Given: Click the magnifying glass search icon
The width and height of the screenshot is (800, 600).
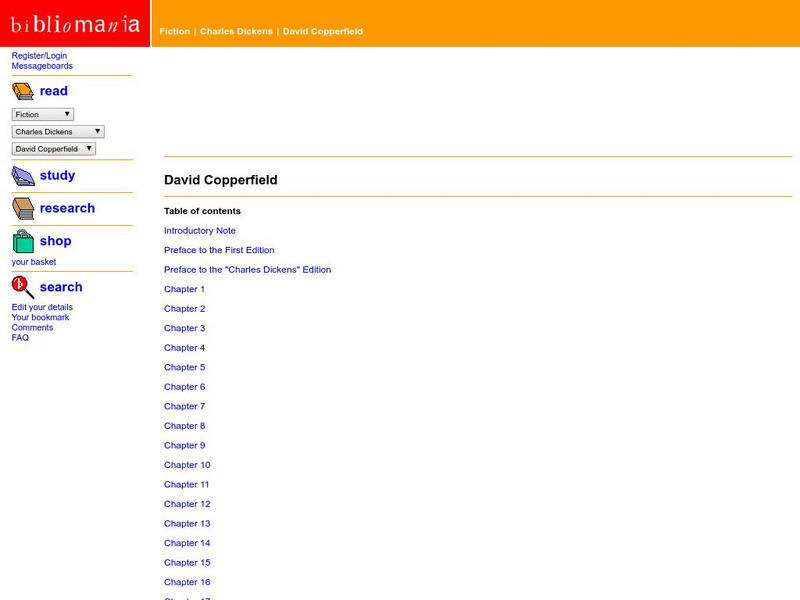Looking at the screenshot, I should tap(23, 287).
